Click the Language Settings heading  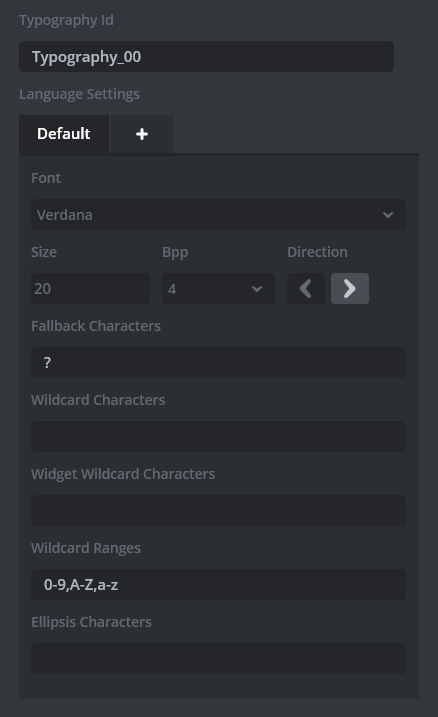tap(80, 94)
